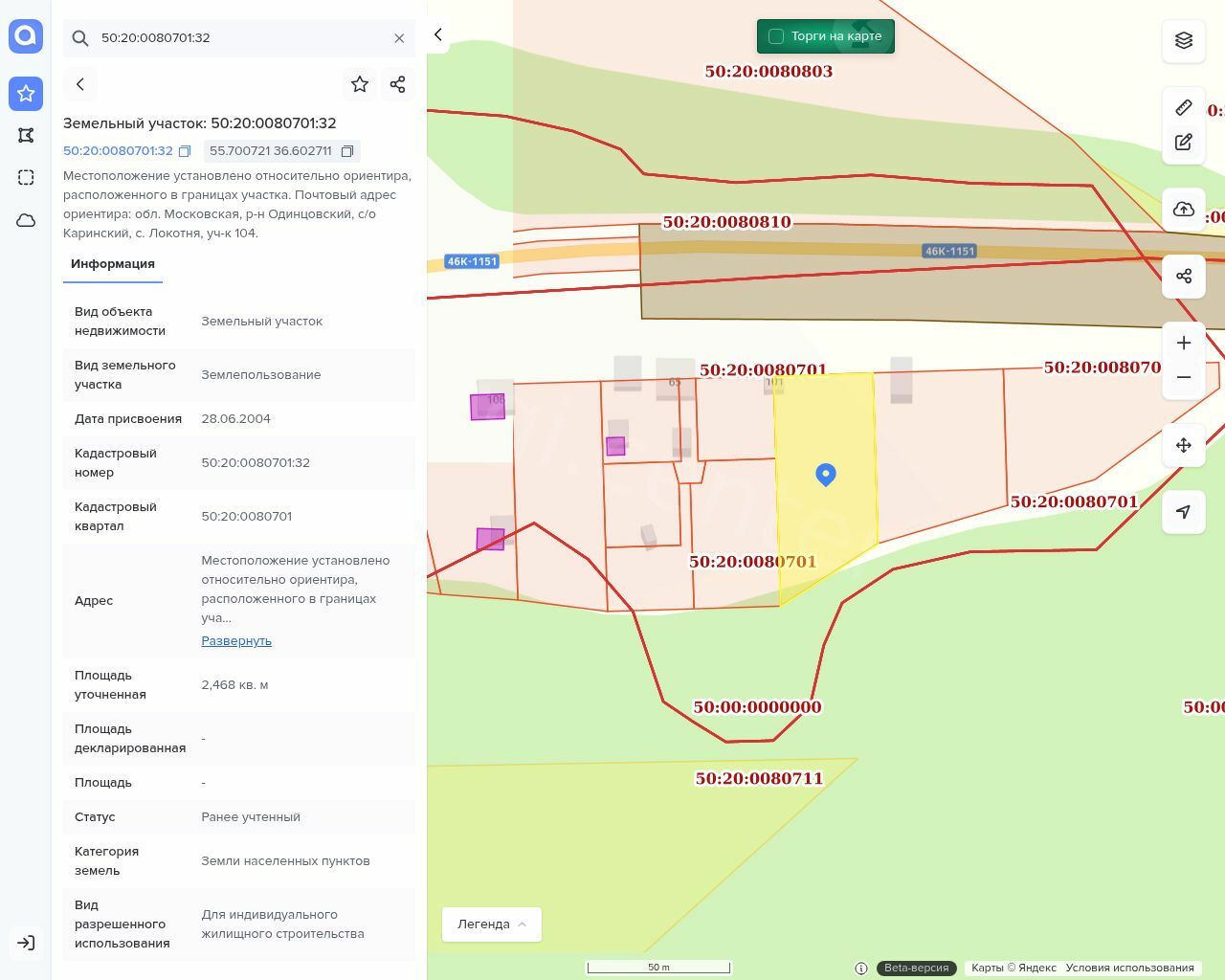
Task: Collapse the left information sidebar
Action: click(x=438, y=35)
